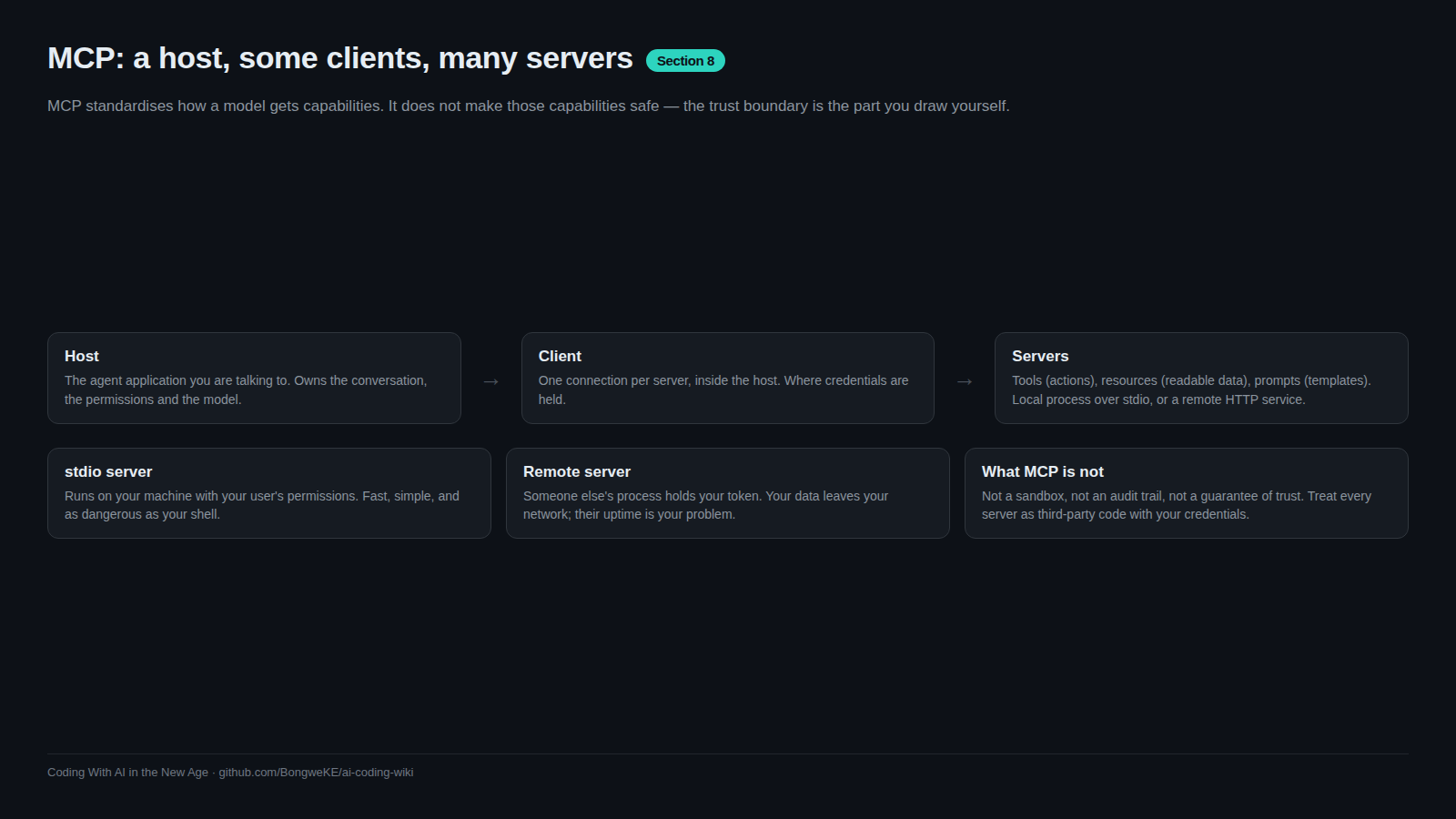
Task: Click the subtitle sentence about the trust boundary
Action: pos(529,106)
